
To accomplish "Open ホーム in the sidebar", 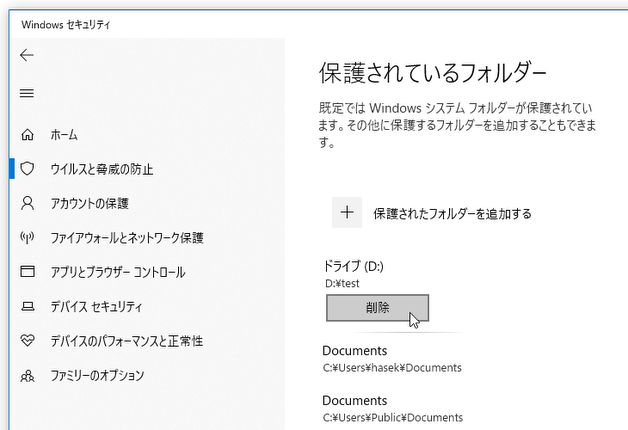I will pyautogui.click(x=64, y=135).
